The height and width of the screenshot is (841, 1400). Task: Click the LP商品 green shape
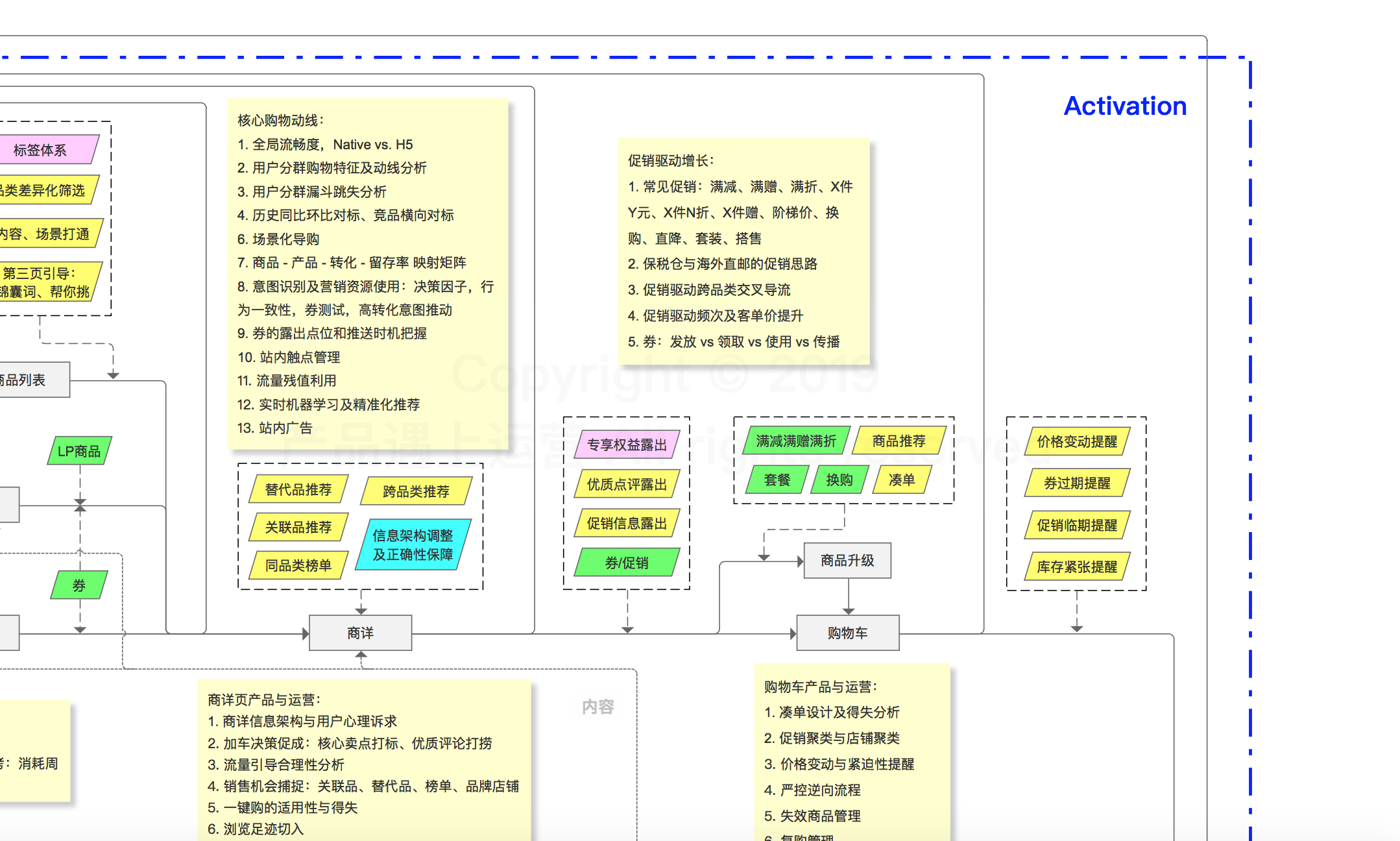pos(79,451)
